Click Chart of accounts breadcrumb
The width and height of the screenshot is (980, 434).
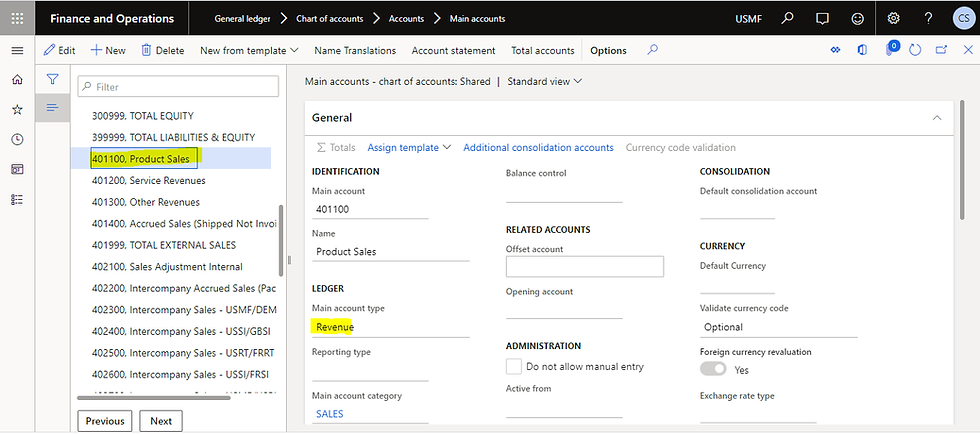pyautogui.click(x=329, y=19)
